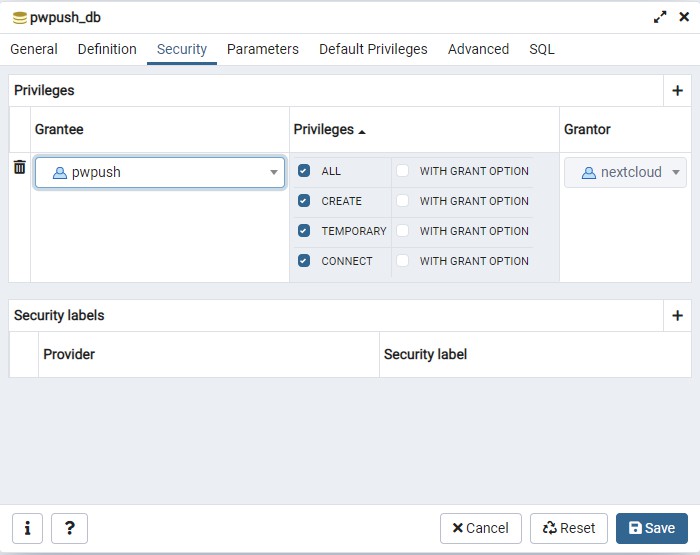The image size is (700, 555).
Task: Enable WITH GRANT OPTION for CONNECT
Action: coord(403,261)
